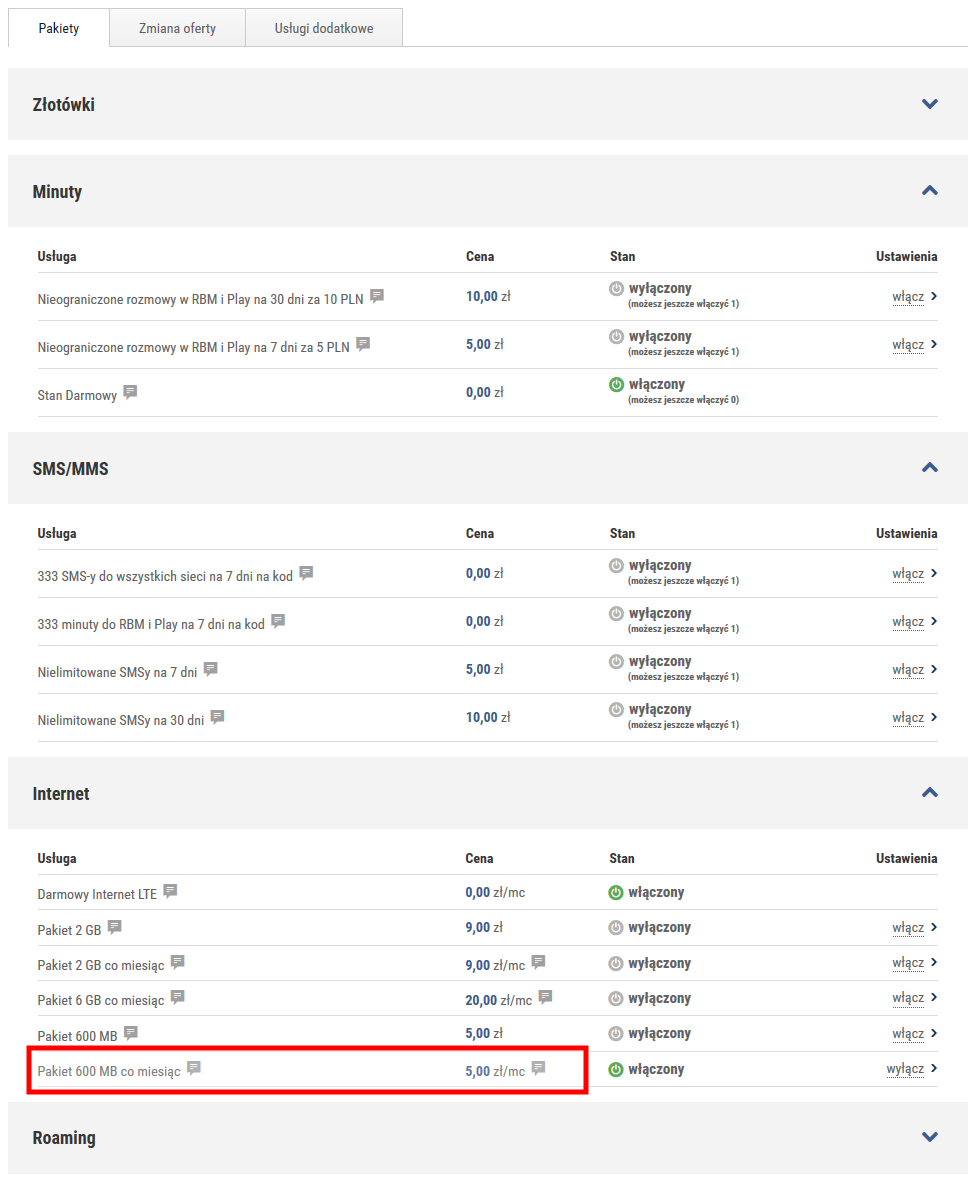Click green power status icon for Stan Darmowy
This screenshot has width=976, height=1182.
pyautogui.click(x=616, y=384)
